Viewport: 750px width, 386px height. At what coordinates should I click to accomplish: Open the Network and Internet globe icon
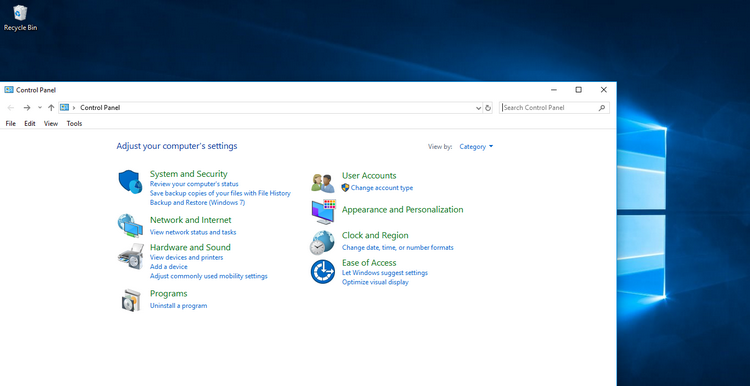130,226
